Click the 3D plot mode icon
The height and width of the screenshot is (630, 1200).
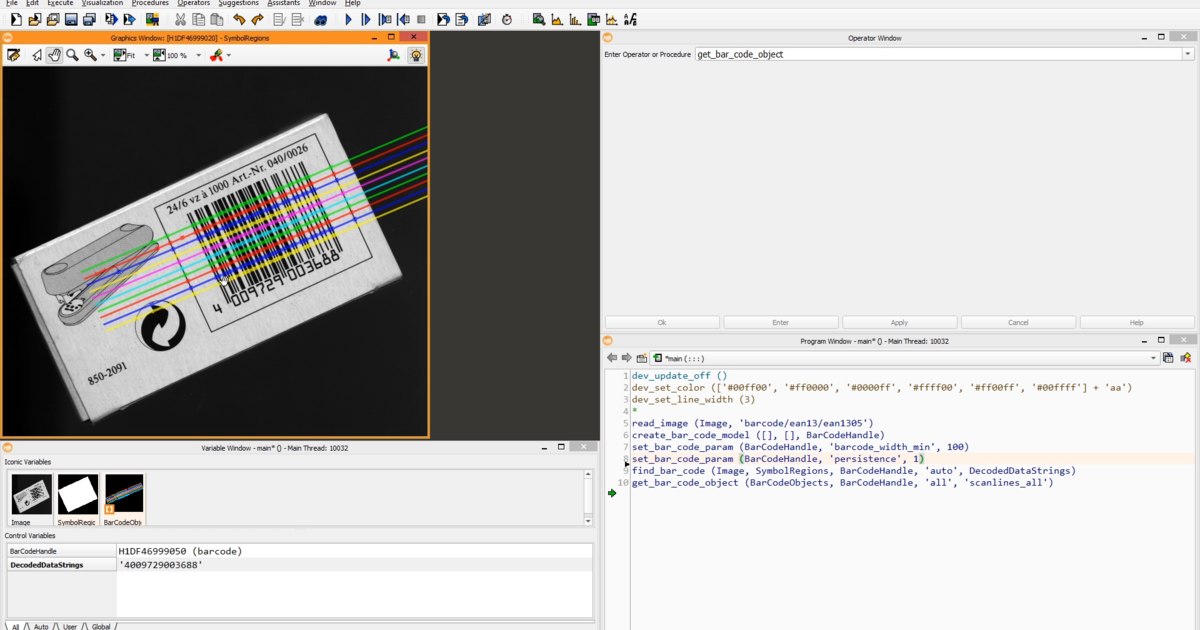coord(394,55)
